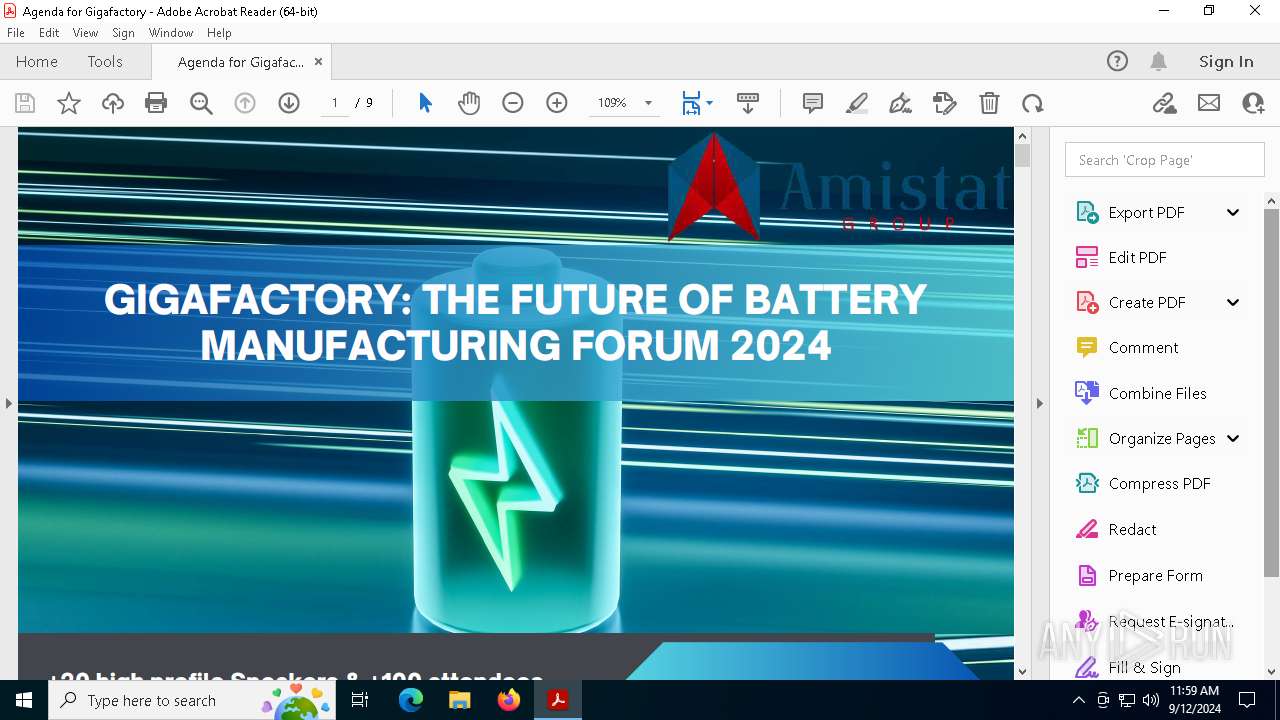1280x720 pixels.
Task: Choose the Selection arrow tool
Action: (x=425, y=103)
